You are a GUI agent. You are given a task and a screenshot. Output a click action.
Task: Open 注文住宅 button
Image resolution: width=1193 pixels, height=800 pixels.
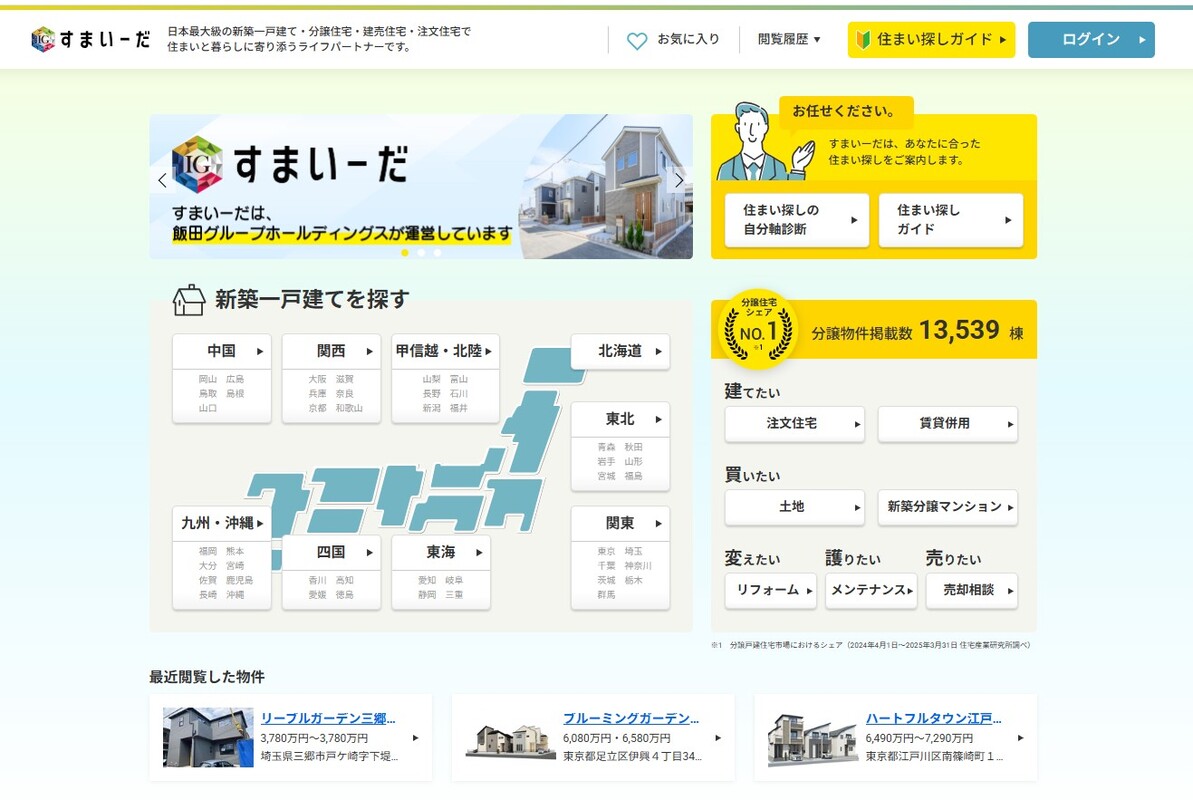pos(795,424)
